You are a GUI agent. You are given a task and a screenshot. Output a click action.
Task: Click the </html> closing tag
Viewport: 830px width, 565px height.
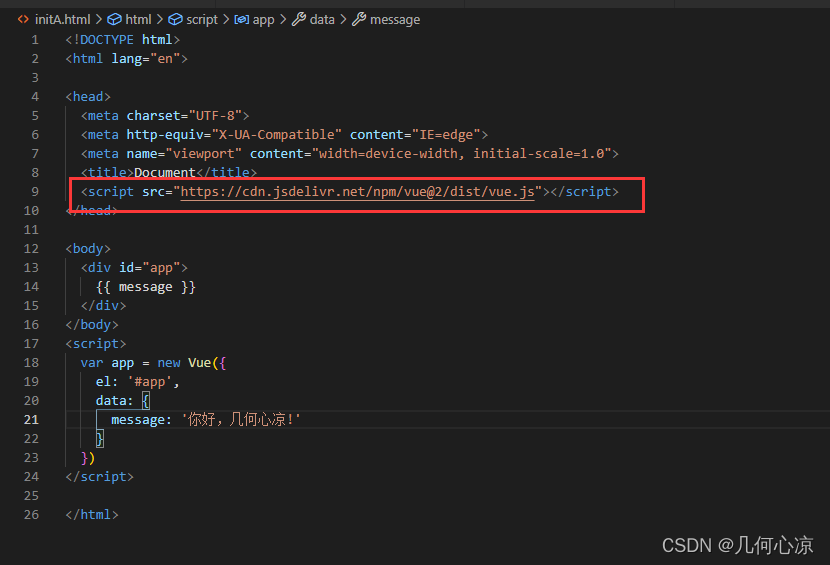pos(92,515)
